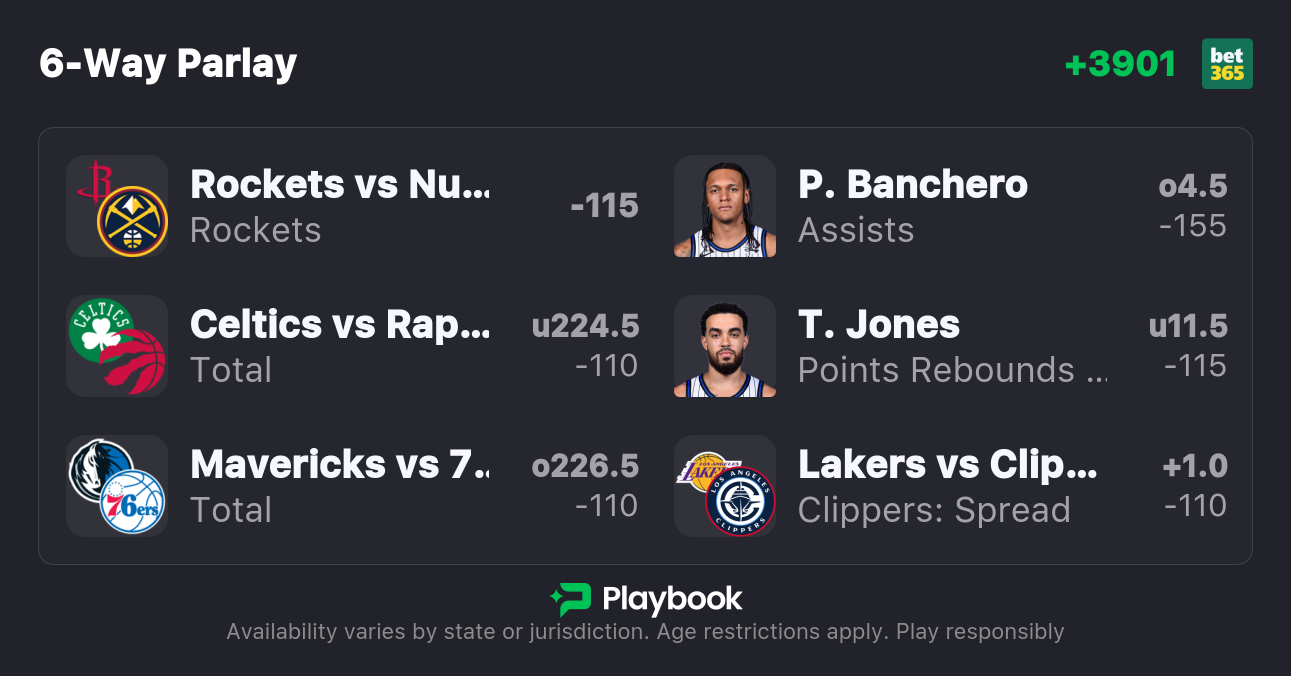
Task: Click the Celtics vs Raptors team logos
Action: pyautogui.click(x=117, y=346)
